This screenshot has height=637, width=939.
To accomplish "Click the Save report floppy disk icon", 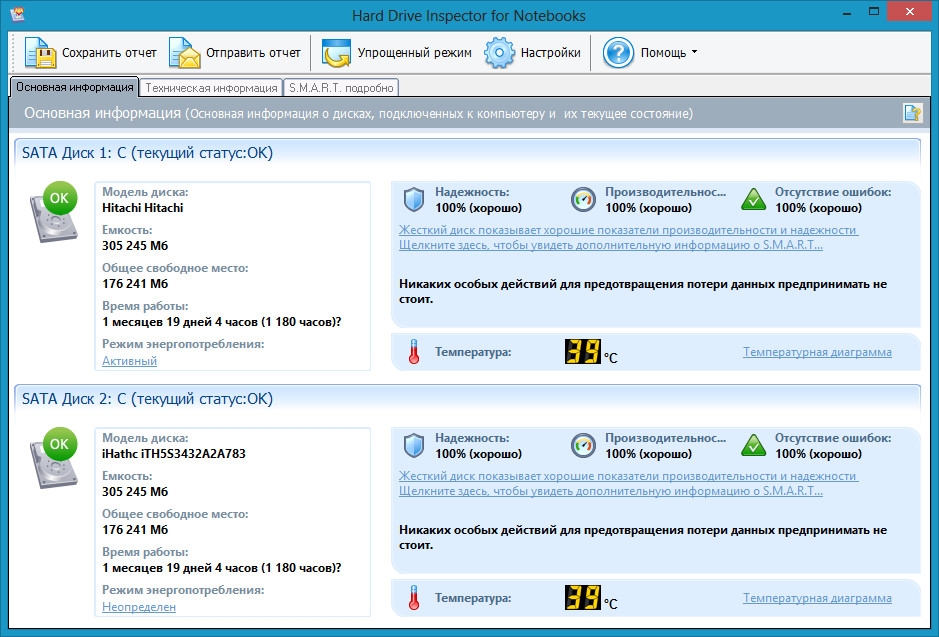I will tap(41, 52).
